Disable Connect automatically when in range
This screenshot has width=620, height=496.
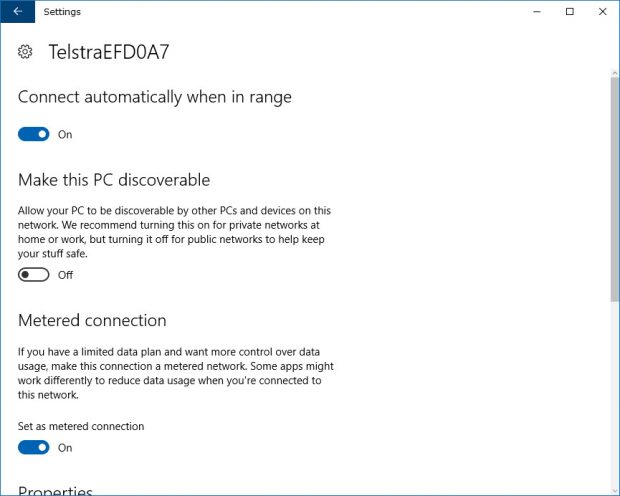pyautogui.click(x=34, y=134)
